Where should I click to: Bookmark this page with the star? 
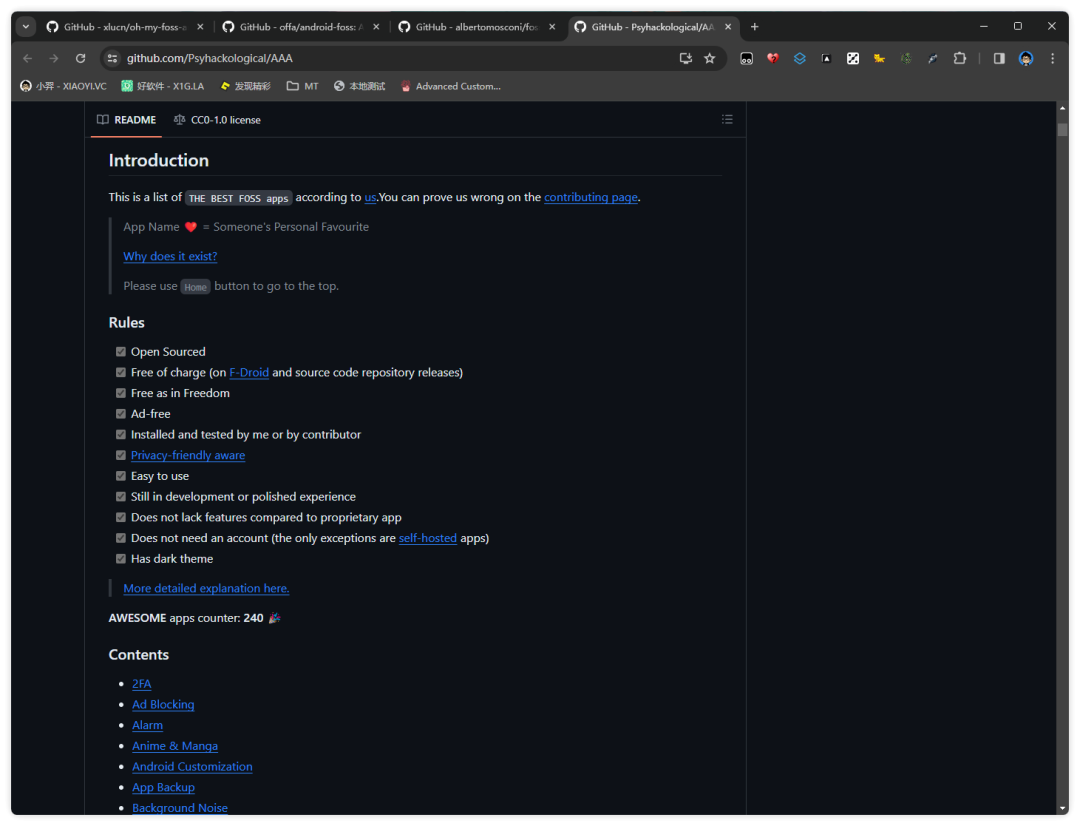[x=709, y=59]
